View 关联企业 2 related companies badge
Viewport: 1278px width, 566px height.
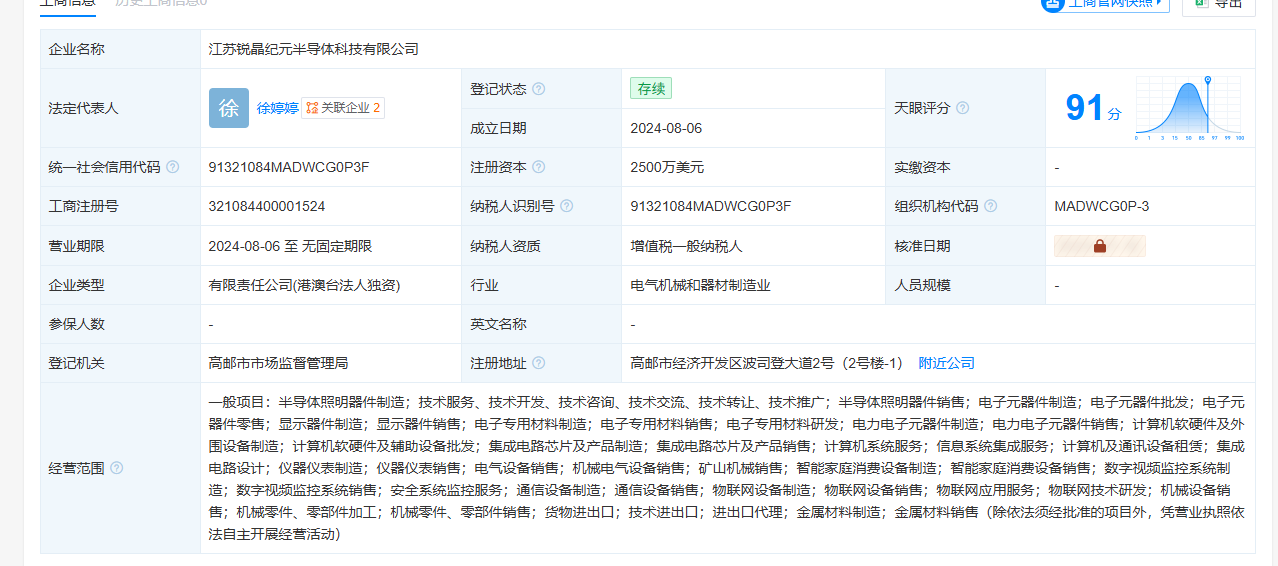(343, 108)
